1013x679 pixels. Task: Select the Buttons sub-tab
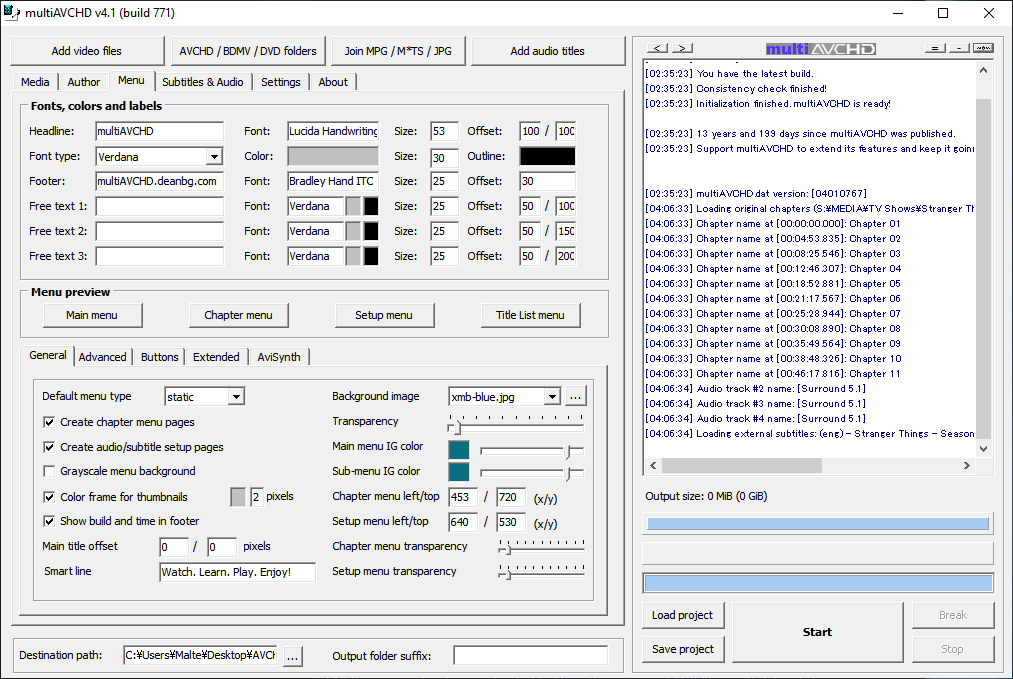pos(160,357)
